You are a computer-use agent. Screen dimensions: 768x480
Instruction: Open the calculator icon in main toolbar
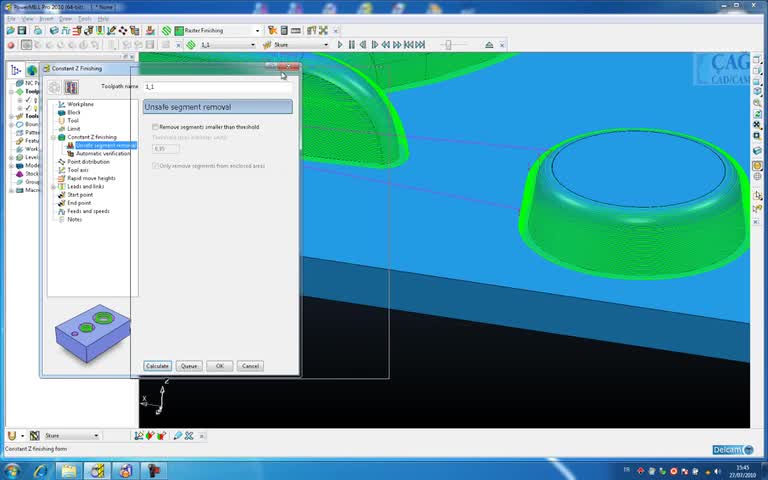click(284, 30)
